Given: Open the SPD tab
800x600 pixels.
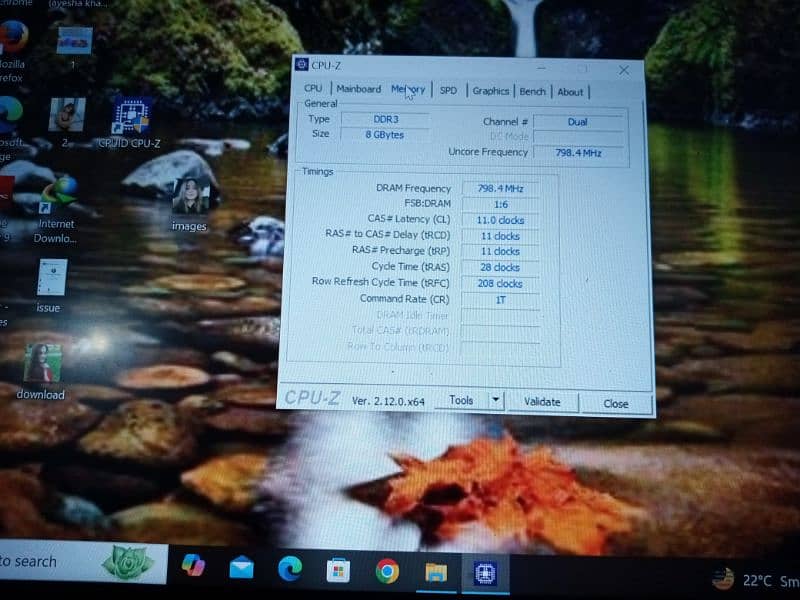Looking at the screenshot, I should tap(448, 90).
